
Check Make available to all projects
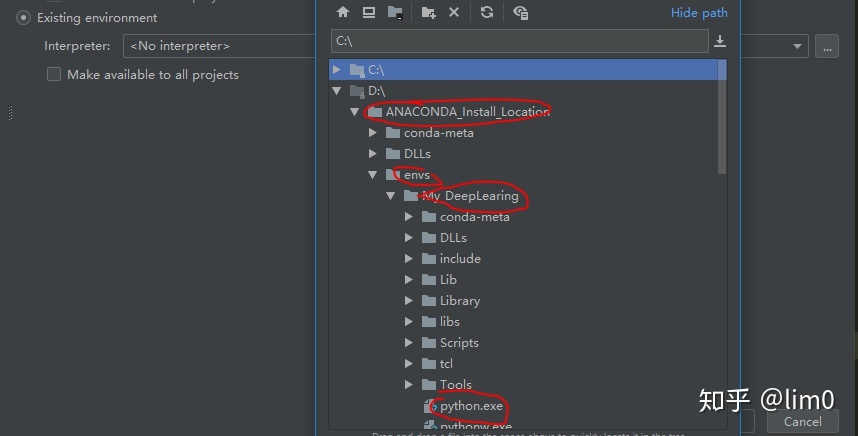click(54, 74)
